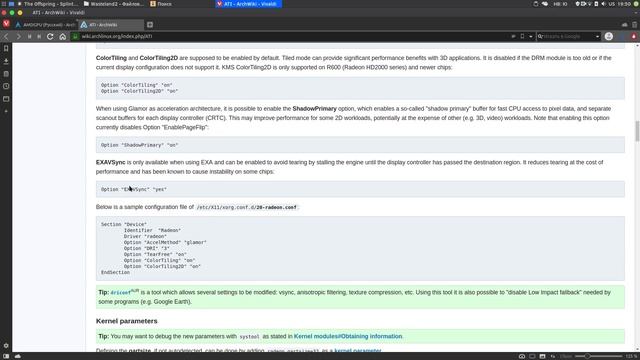Switch to Поиск taskbar window
Screen dimensions: 640x360
click(x=161, y=4)
